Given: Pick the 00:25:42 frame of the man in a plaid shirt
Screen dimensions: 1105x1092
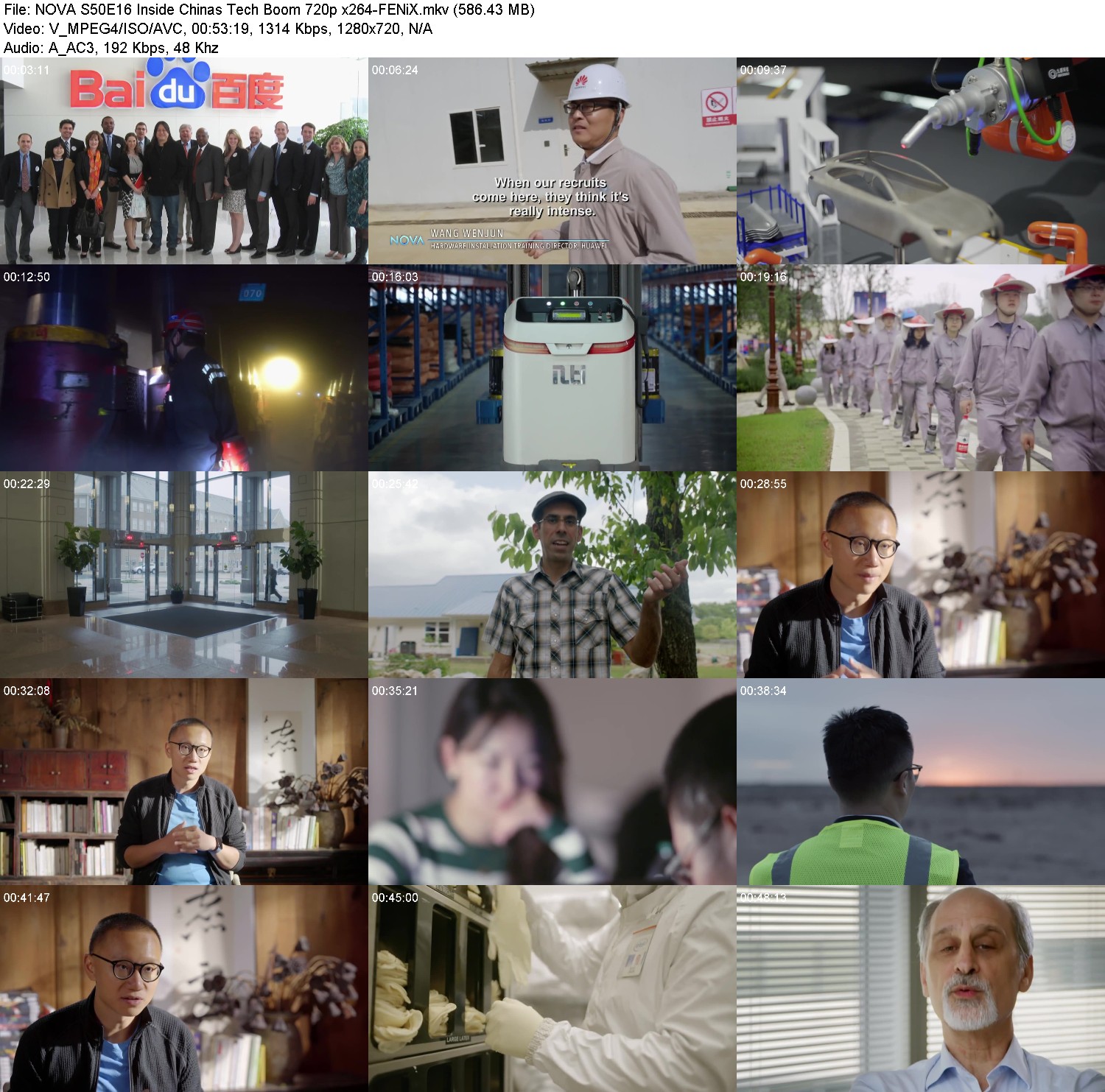Looking at the screenshot, I should click(x=552, y=575).
